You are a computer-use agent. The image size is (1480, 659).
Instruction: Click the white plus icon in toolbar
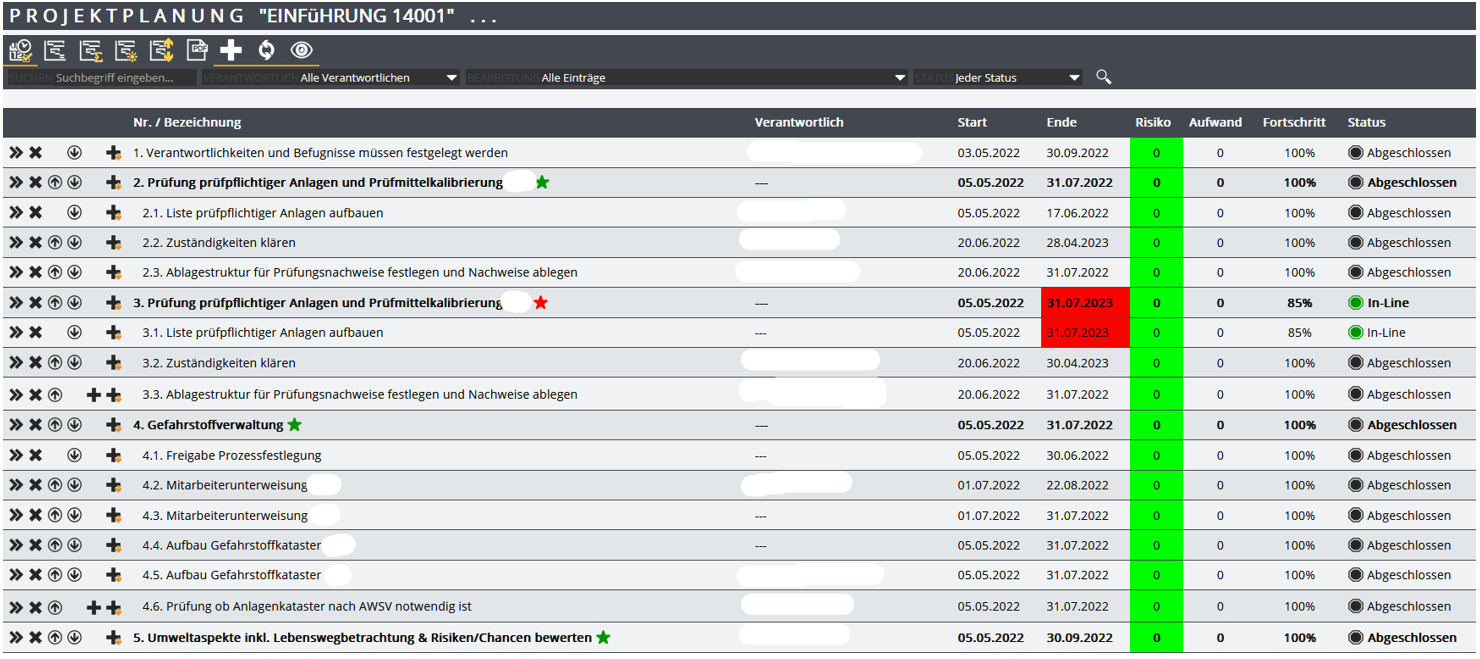231,50
